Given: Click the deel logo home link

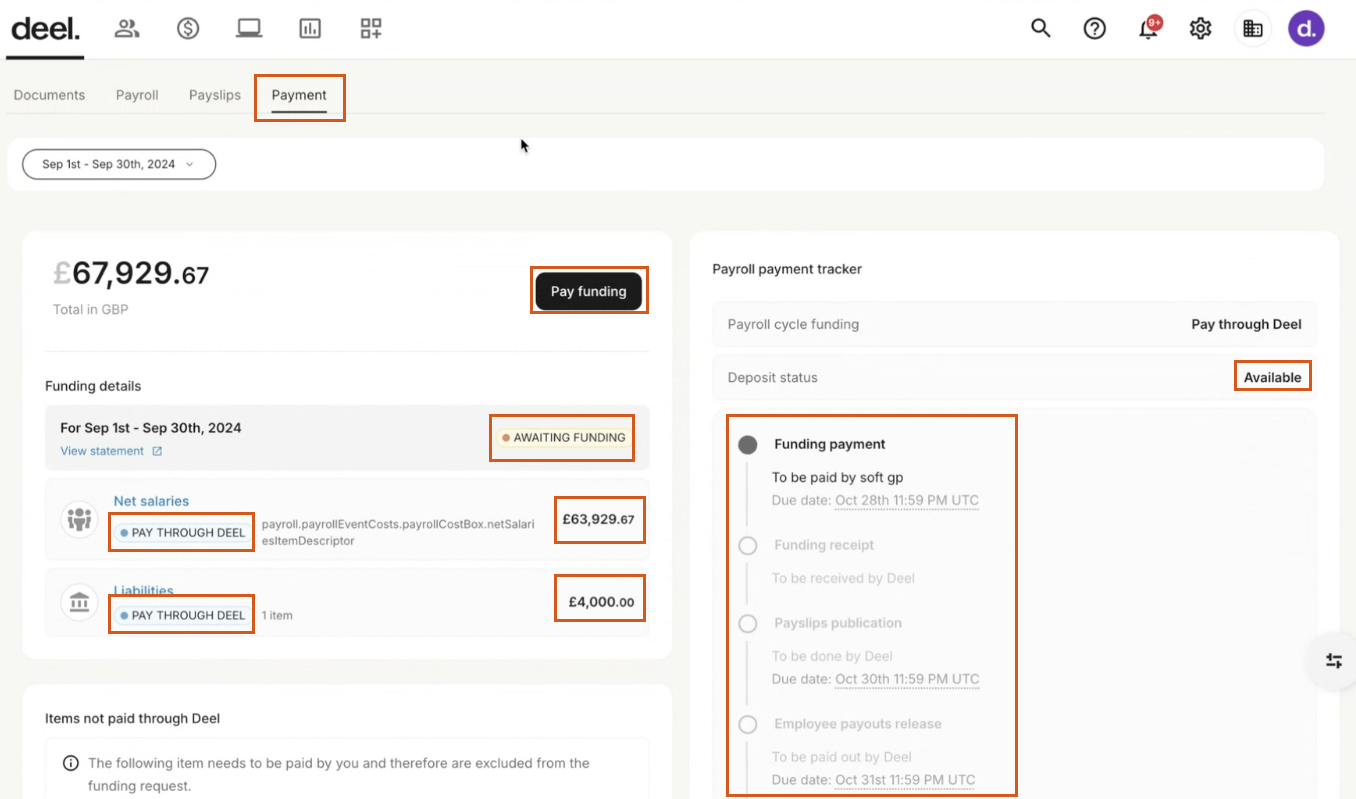Looking at the screenshot, I should [x=45, y=28].
